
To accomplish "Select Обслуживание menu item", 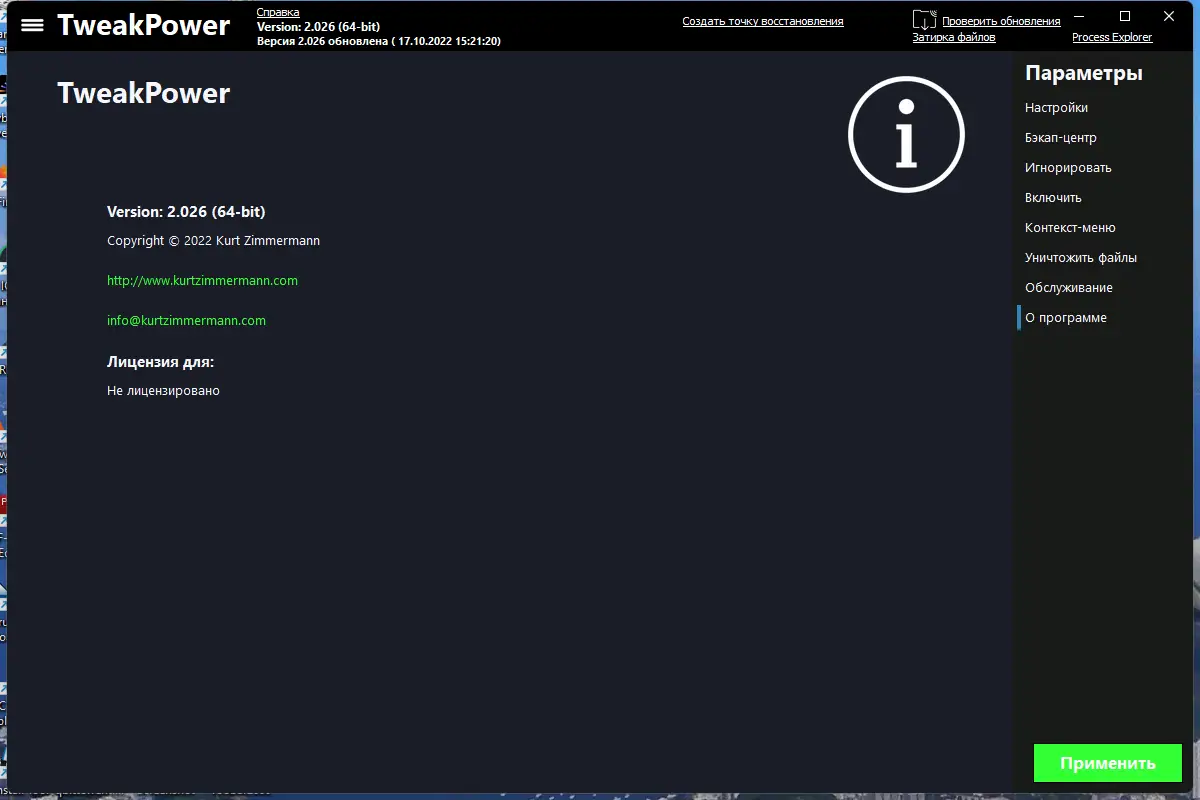I will pos(1069,288).
